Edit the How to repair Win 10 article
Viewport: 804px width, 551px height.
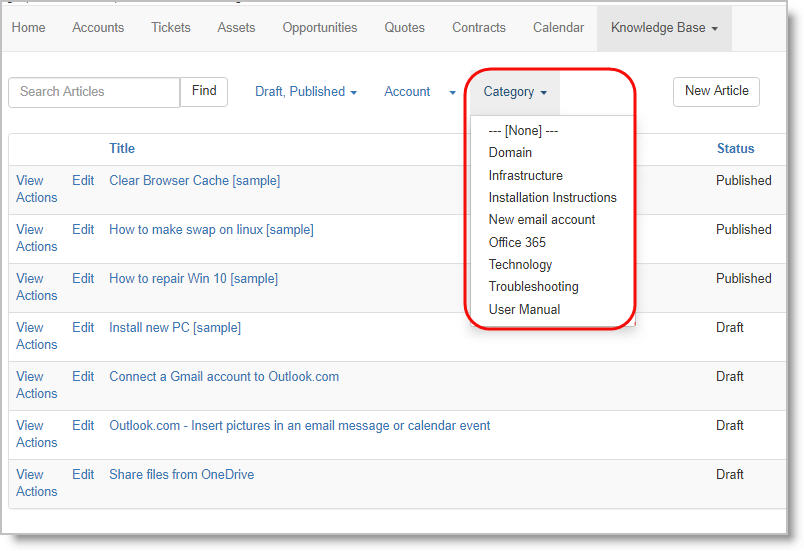click(83, 279)
